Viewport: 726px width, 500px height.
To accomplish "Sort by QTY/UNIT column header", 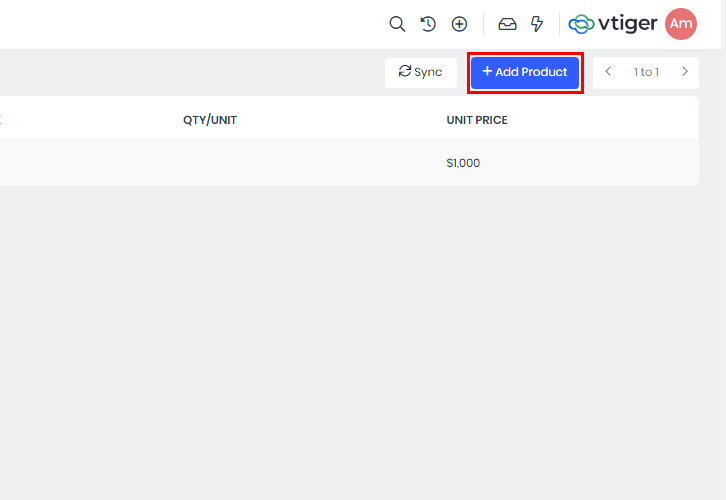I will [210, 120].
